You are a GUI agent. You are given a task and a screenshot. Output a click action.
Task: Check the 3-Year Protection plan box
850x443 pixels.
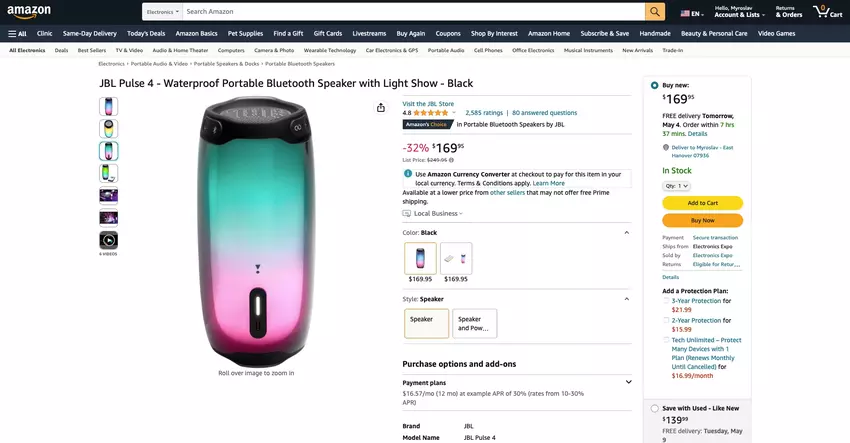pos(667,300)
